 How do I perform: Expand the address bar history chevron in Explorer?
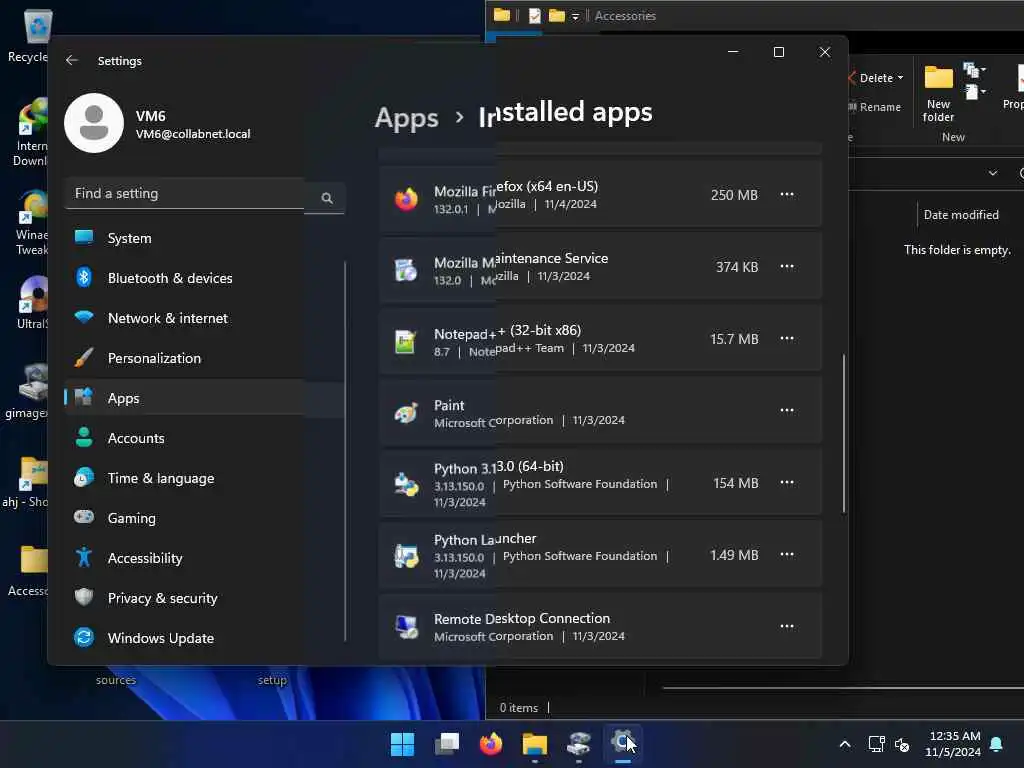(x=993, y=173)
